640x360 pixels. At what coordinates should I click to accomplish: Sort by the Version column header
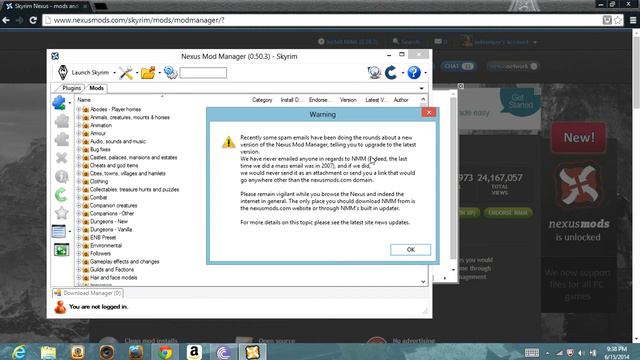348,100
